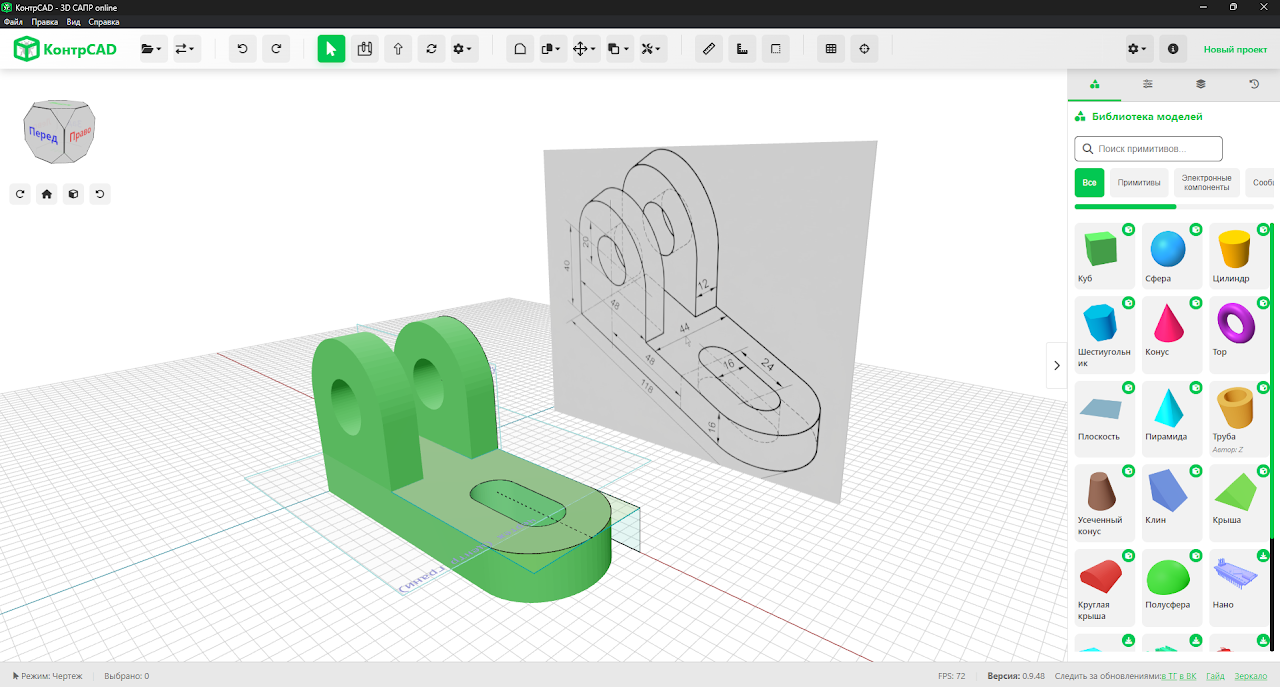This screenshot has width=1280, height=687.
Task: Toggle the grid display icon
Action: tap(831, 49)
